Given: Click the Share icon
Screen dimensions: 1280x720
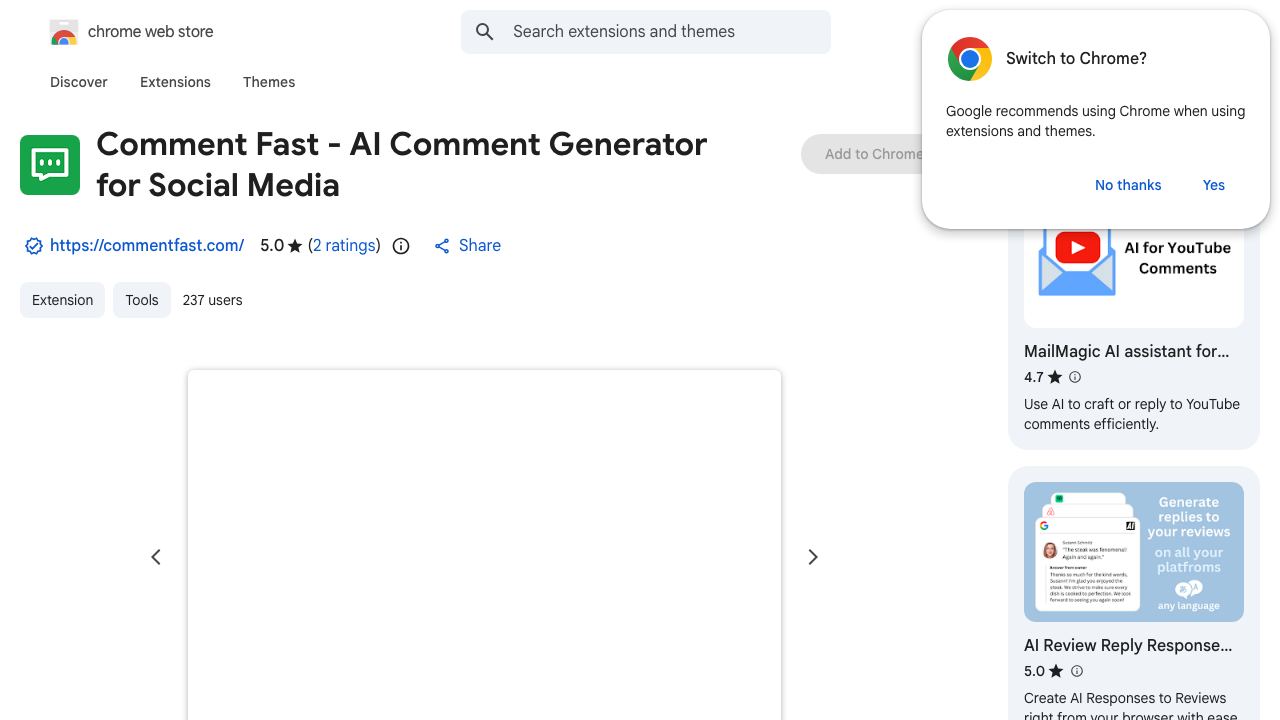Looking at the screenshot, I should click(442, 246).
